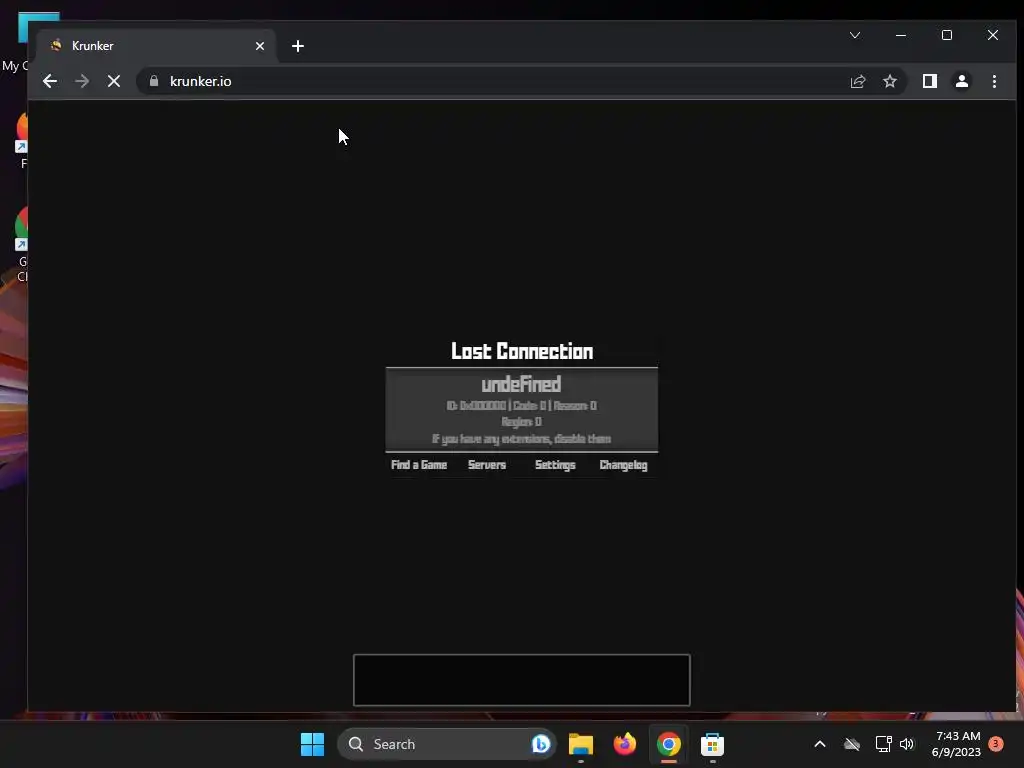
Task: Share this page via the share icon
Action: [x=857, y=81]
